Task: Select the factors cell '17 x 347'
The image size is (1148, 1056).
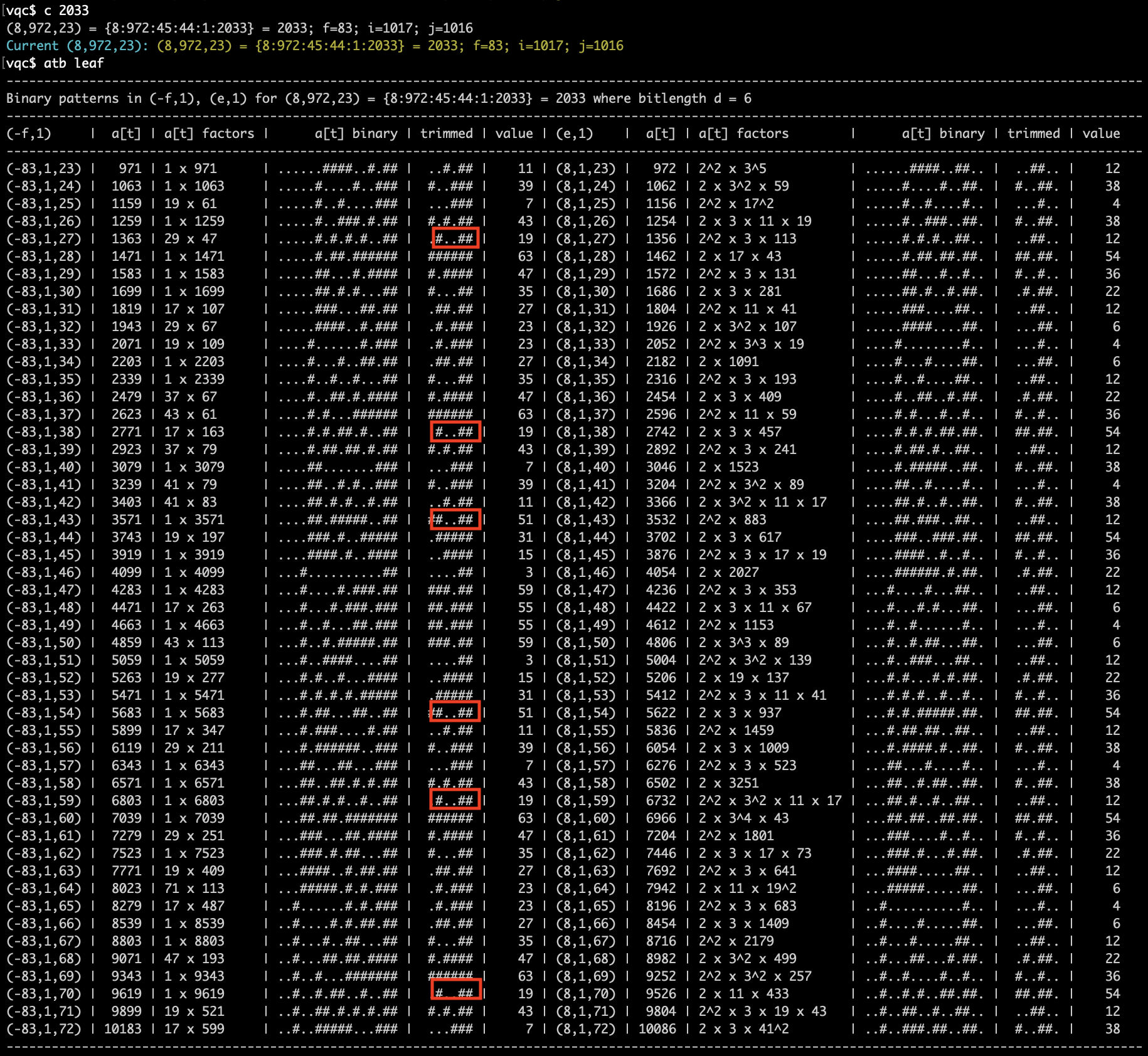Action: point(194,731)
